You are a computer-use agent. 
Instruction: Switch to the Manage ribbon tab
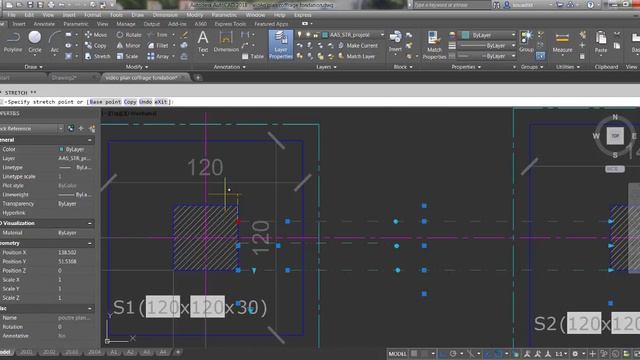pos(126,24)
